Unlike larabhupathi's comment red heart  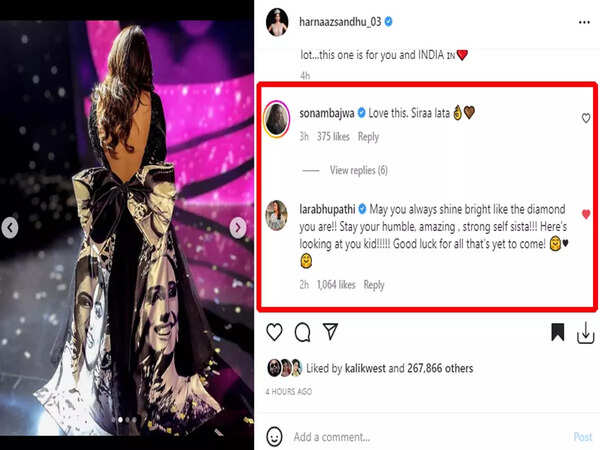coord(586,214)
